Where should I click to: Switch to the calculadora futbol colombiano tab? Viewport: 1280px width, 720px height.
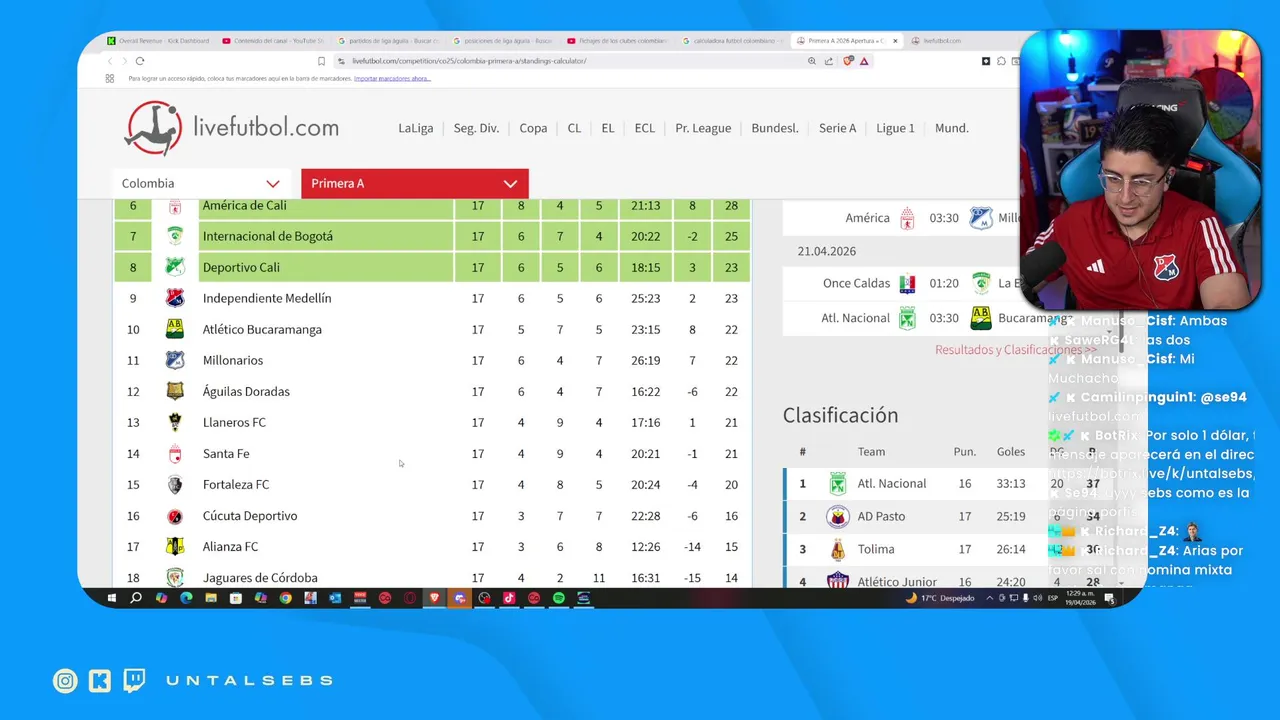tap(731, 41)
